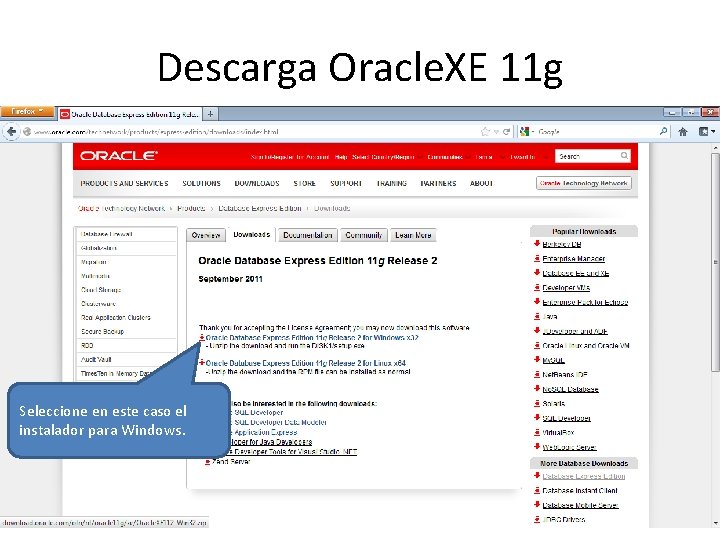Open the About menu item
Image resolution: width=720 pixels, height=540 pixels.
click(481, 183)
